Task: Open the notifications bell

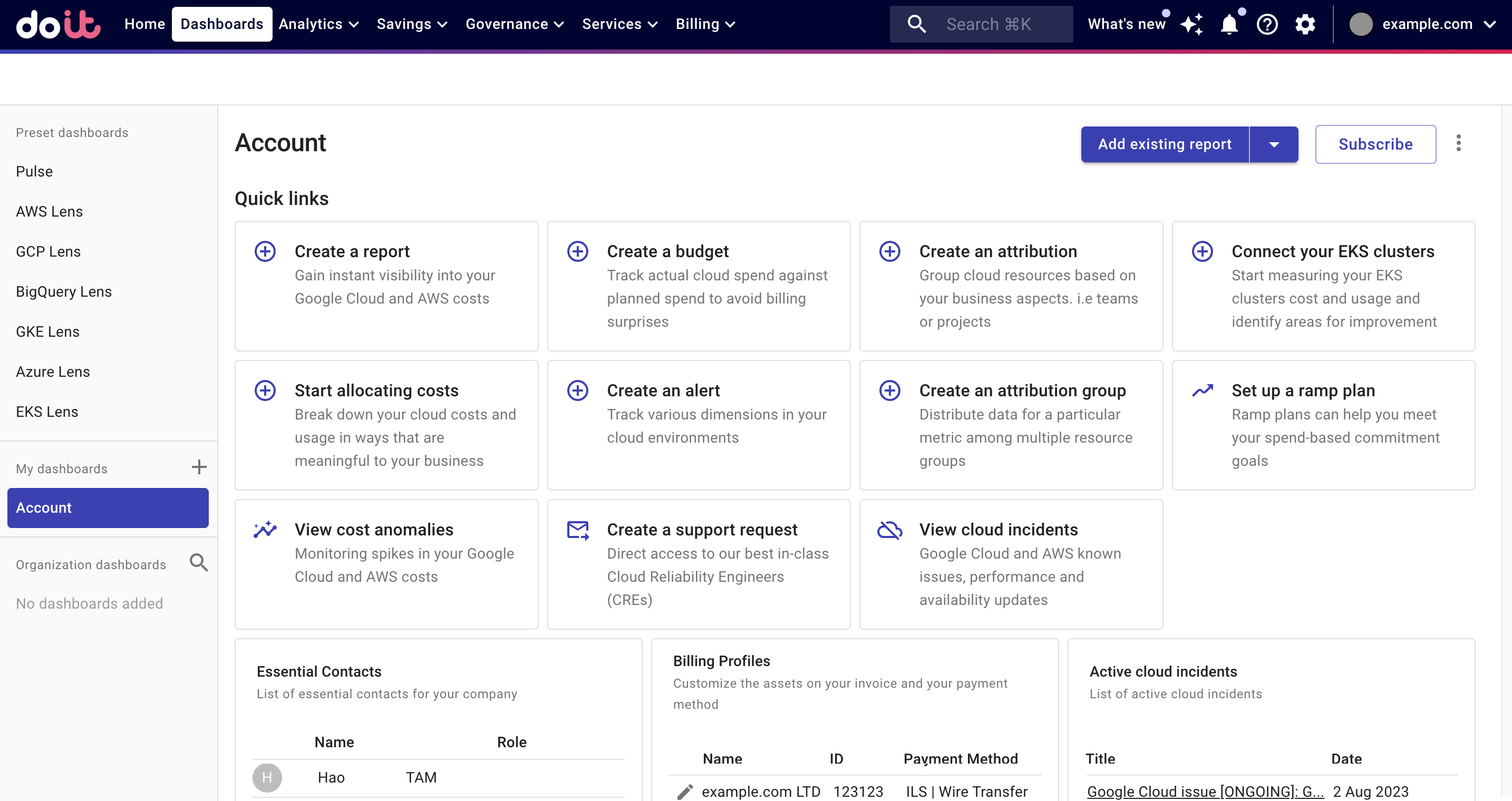Action: 1229,24
